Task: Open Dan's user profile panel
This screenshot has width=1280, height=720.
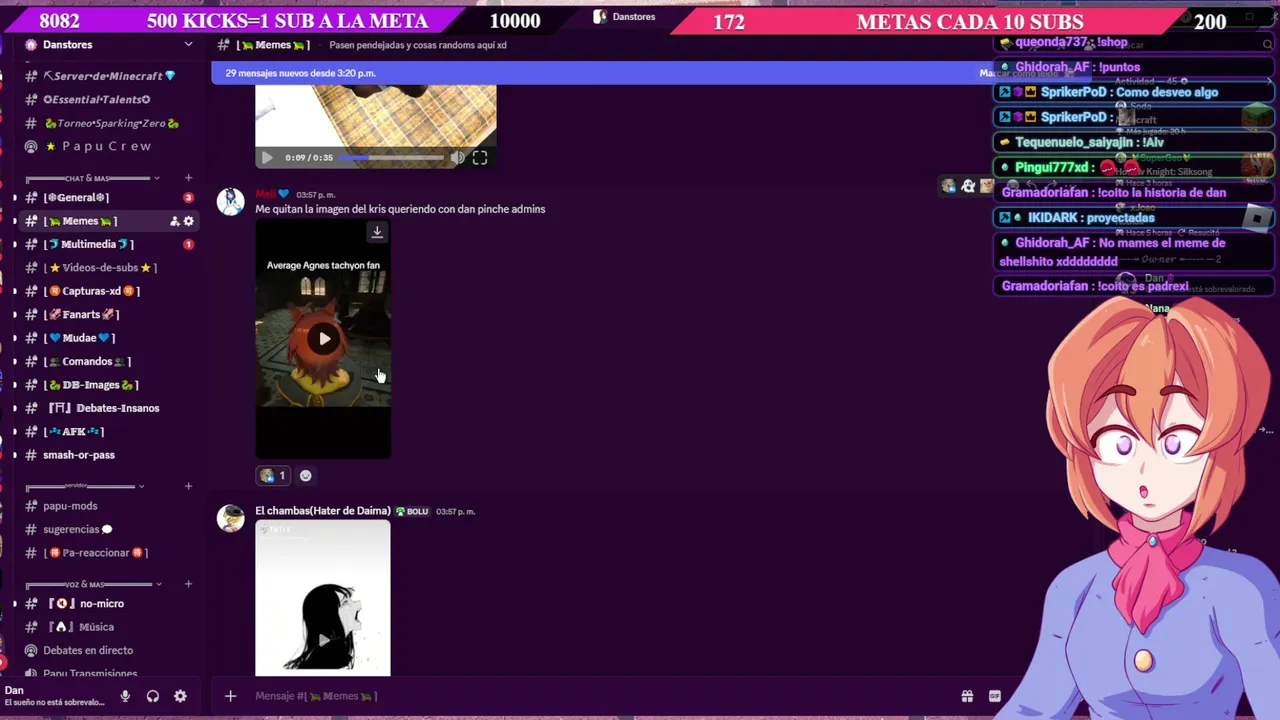Action: tap(55, 696)
